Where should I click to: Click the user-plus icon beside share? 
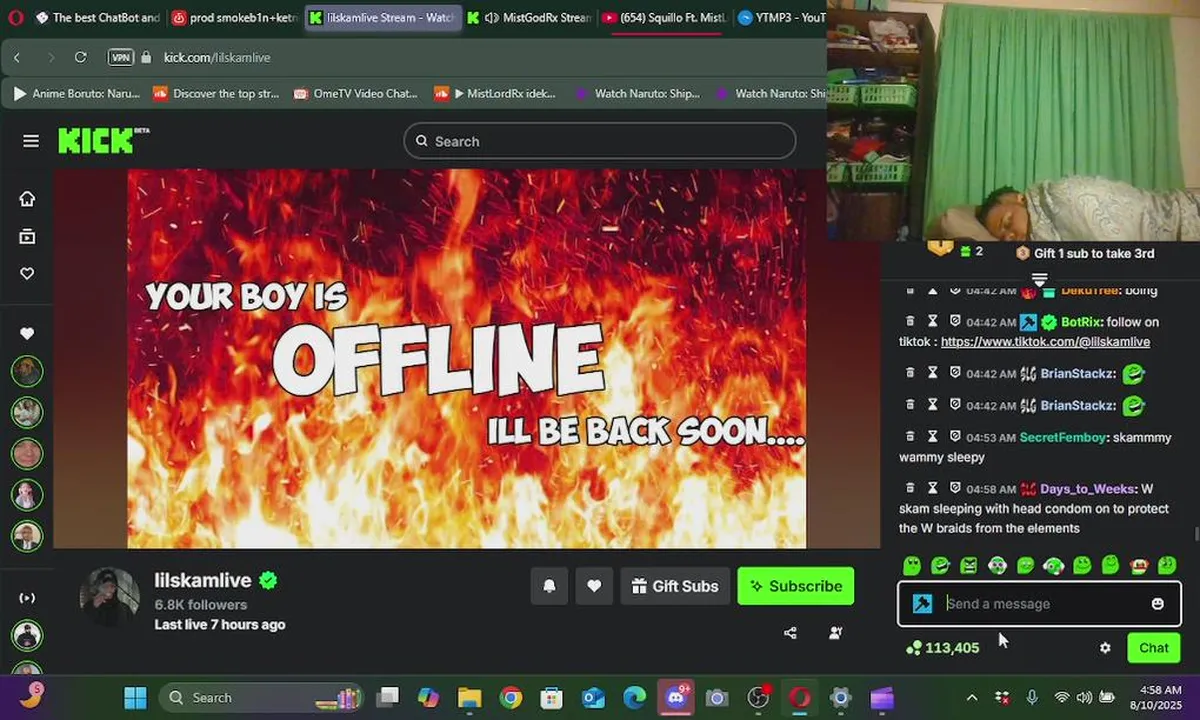tap(835, 632)
